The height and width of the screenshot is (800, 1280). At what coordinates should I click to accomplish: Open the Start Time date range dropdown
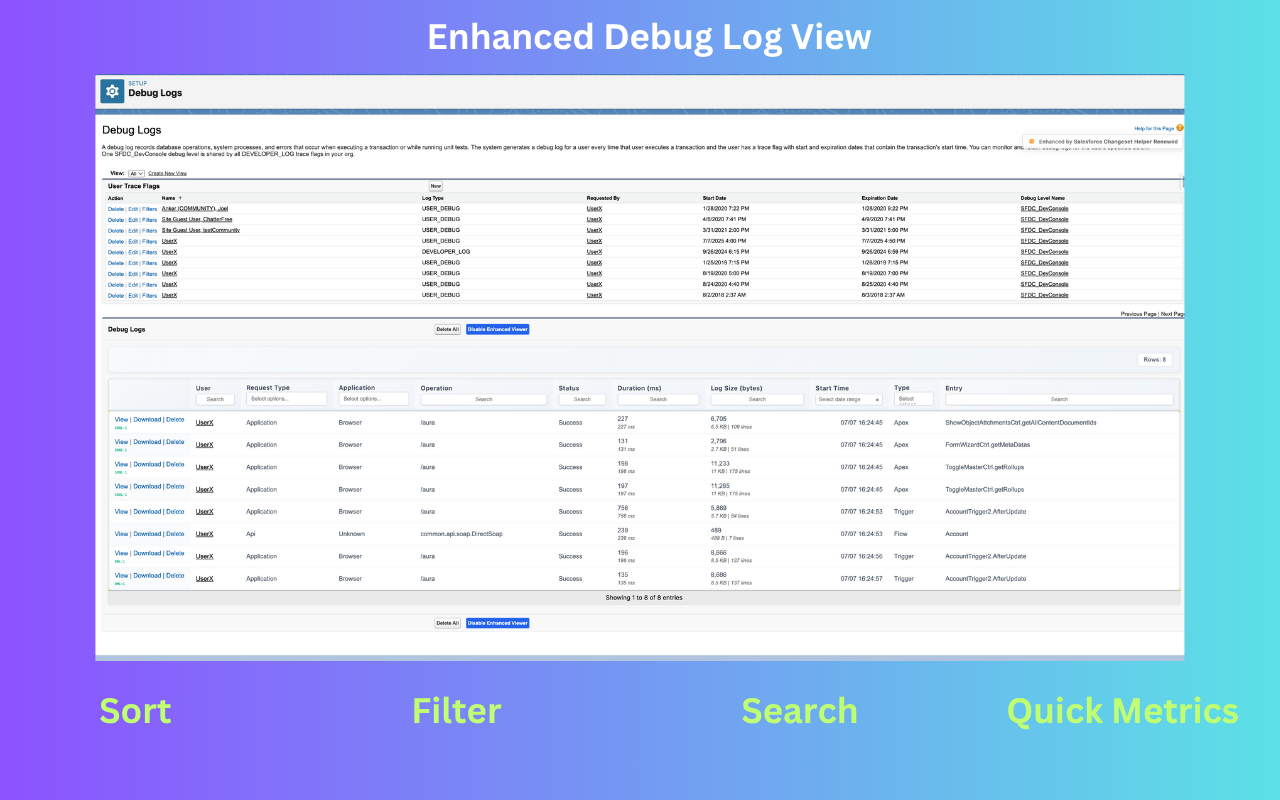pos(849,399)
